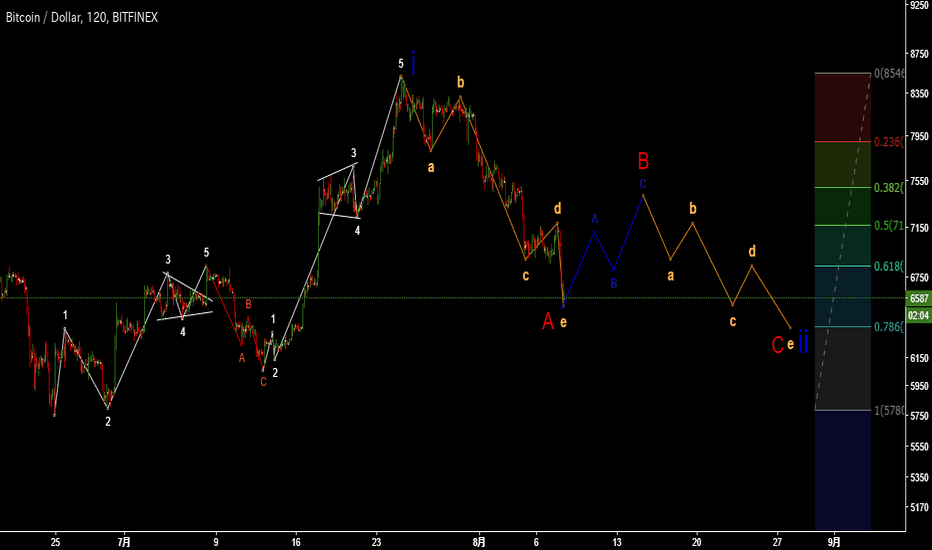Click the 16 date label on time axis
932x550 pixels.
(296, 542)
